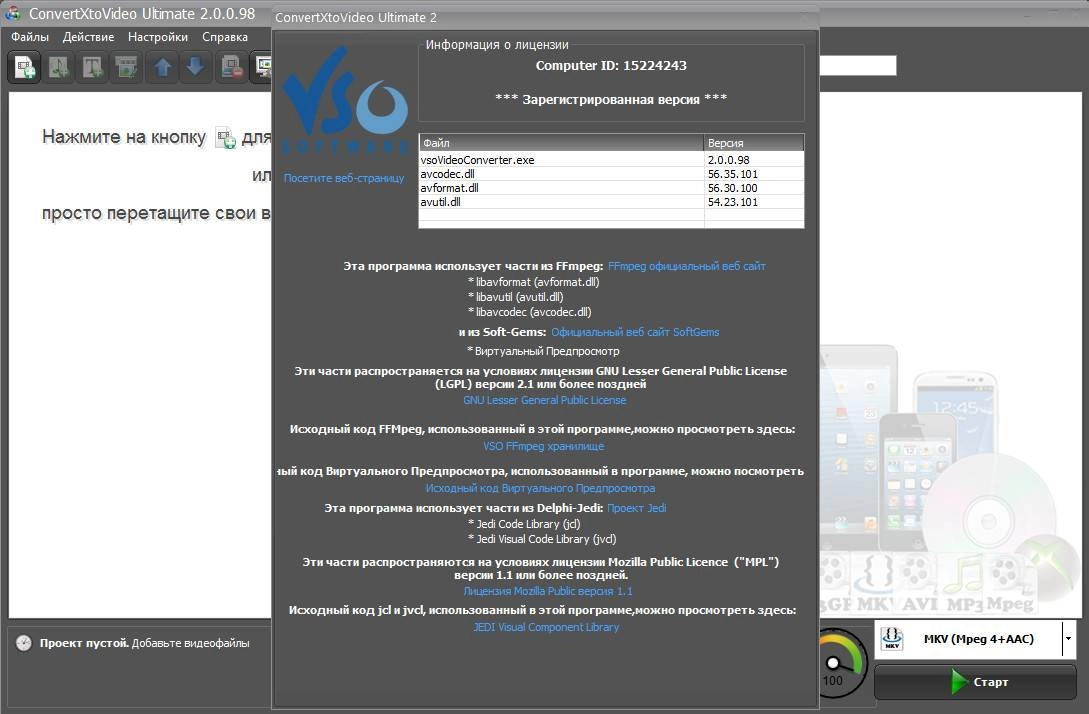Viewport: 1089px width, 714px height.
Task: Select the avformat.dll row
Action: 611,188
